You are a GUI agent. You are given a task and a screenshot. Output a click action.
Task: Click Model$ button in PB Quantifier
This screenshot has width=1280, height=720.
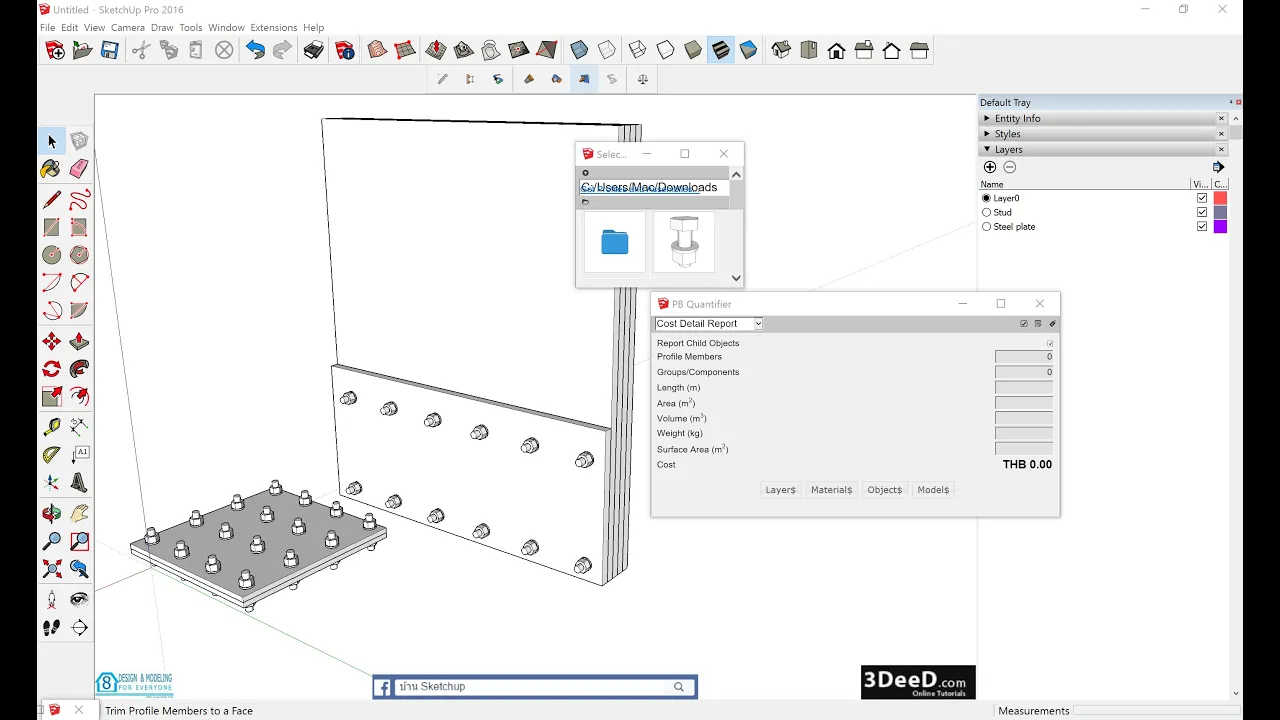933,490
